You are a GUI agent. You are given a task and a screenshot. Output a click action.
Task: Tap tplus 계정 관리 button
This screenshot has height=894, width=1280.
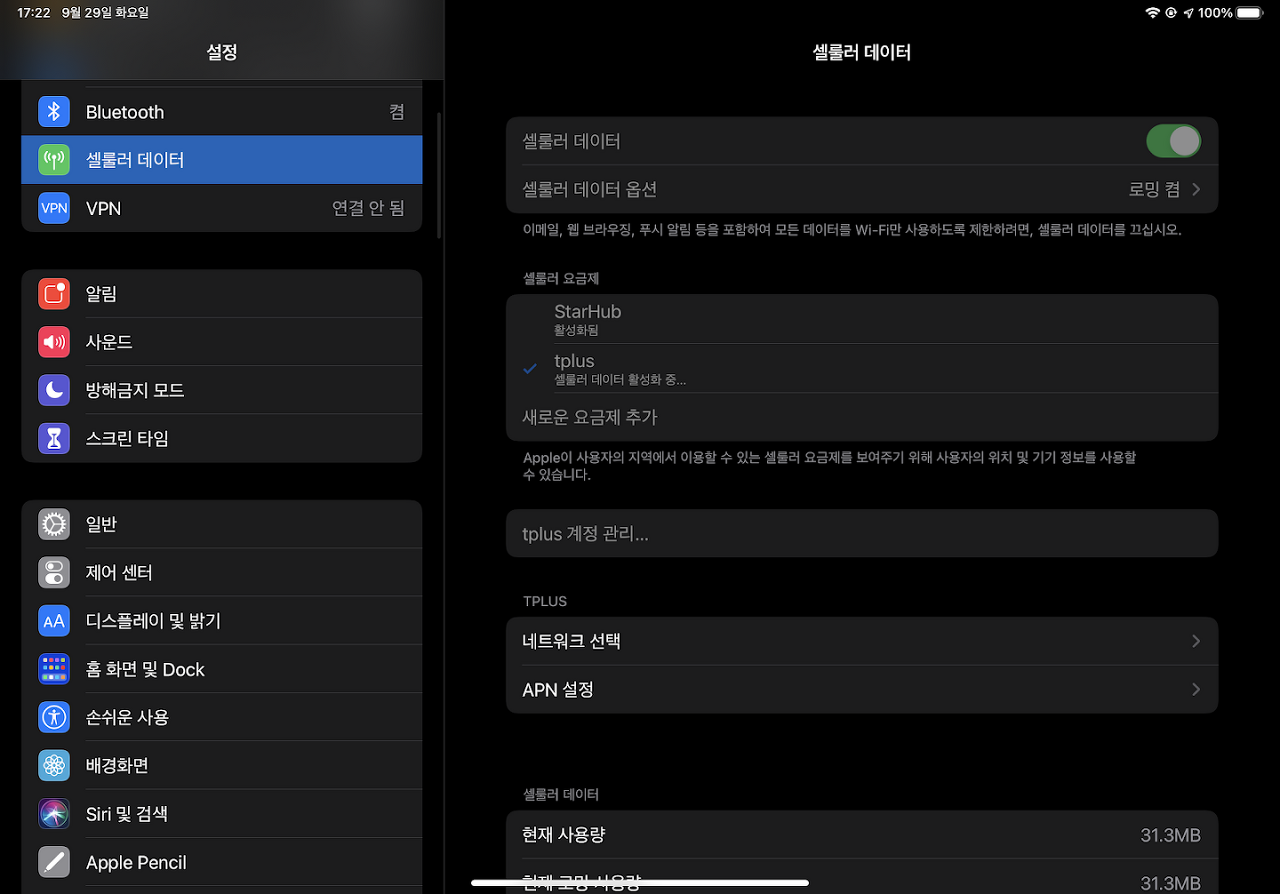862,533
